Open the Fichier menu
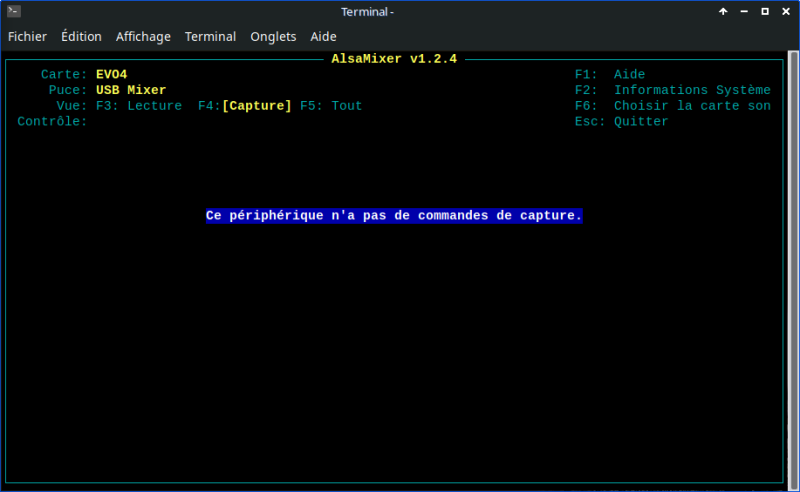Image resolution: width=800 pixels, height=492 pixels. coord(27,37)
